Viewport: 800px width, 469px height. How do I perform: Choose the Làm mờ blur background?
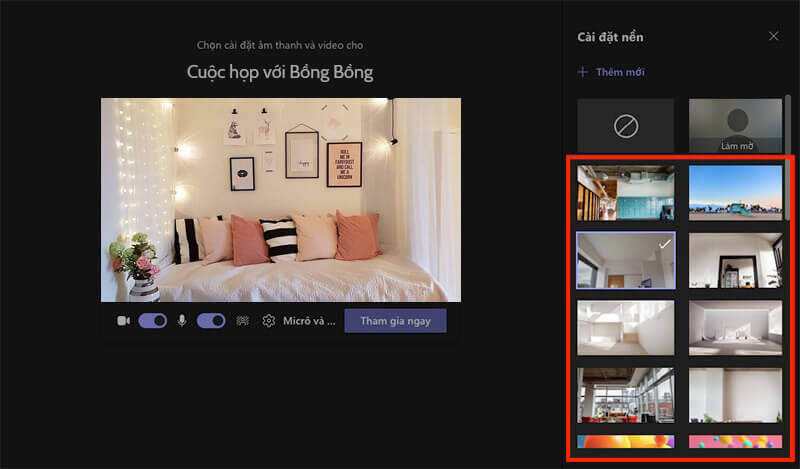click(735, 126)
